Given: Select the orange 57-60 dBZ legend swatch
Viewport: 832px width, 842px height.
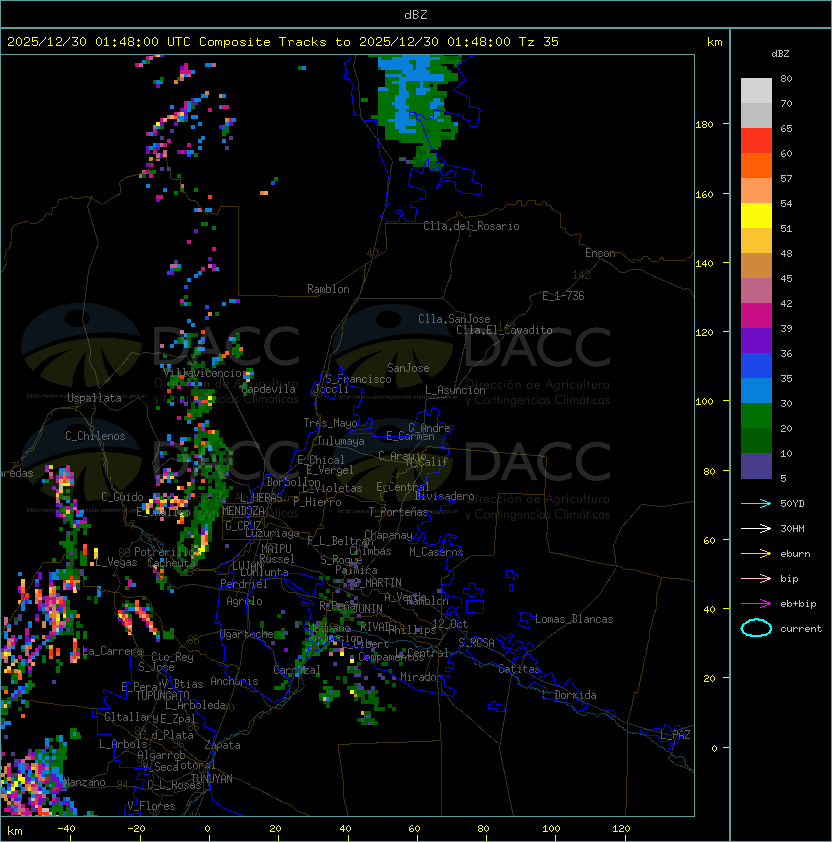Looking at the screenshot, I should [756, 166].
